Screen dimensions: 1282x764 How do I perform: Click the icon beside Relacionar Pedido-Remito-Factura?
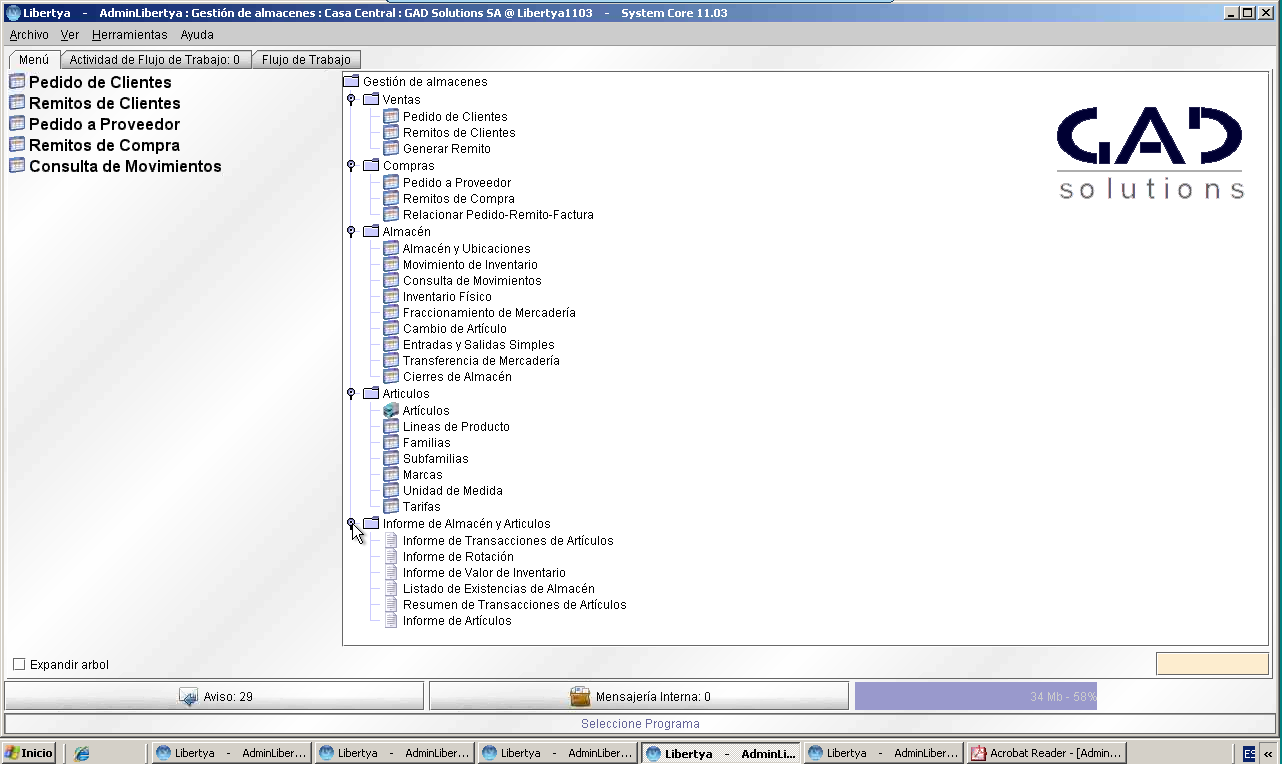point(391,215)
